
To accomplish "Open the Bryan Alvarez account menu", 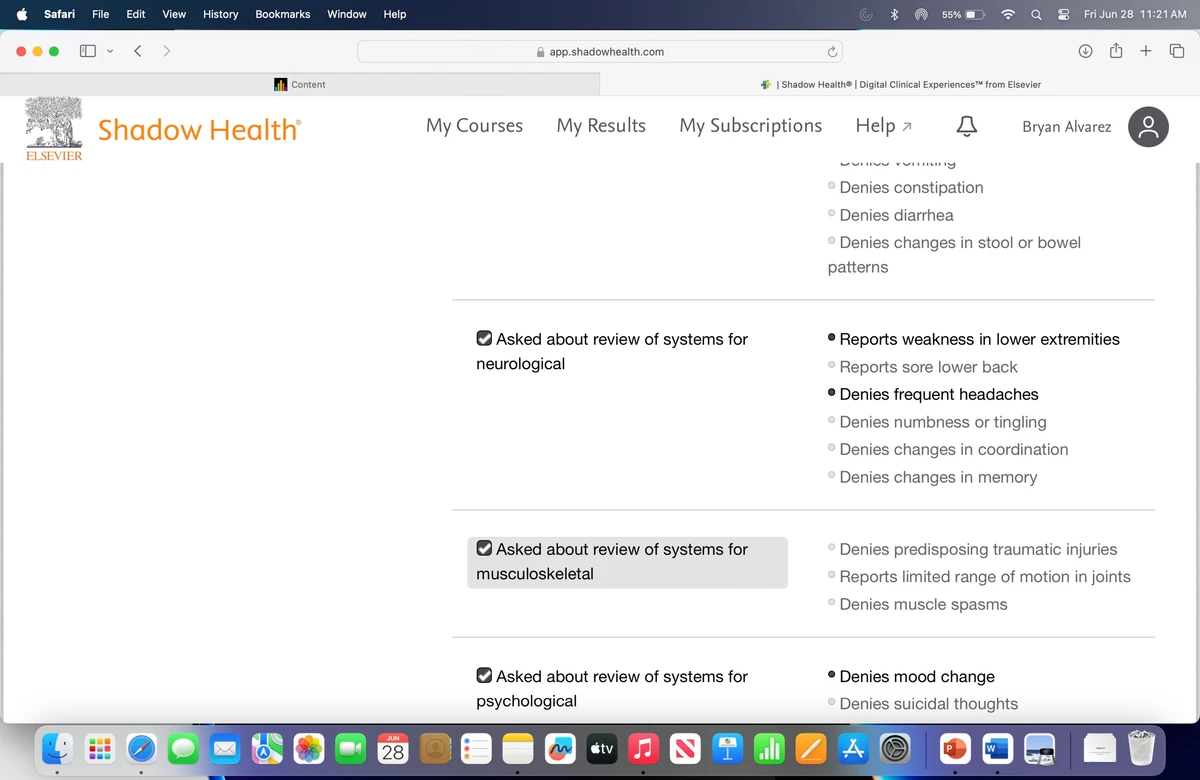I will 1066,127.
